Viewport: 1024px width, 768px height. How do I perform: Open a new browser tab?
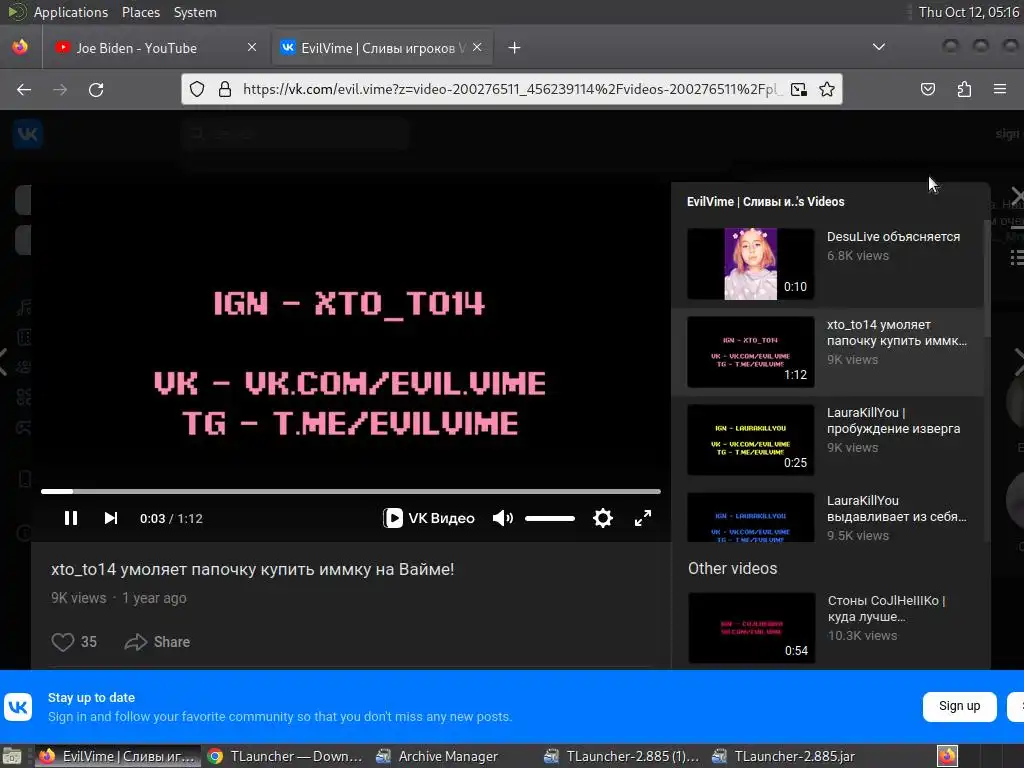coord(515,48)
